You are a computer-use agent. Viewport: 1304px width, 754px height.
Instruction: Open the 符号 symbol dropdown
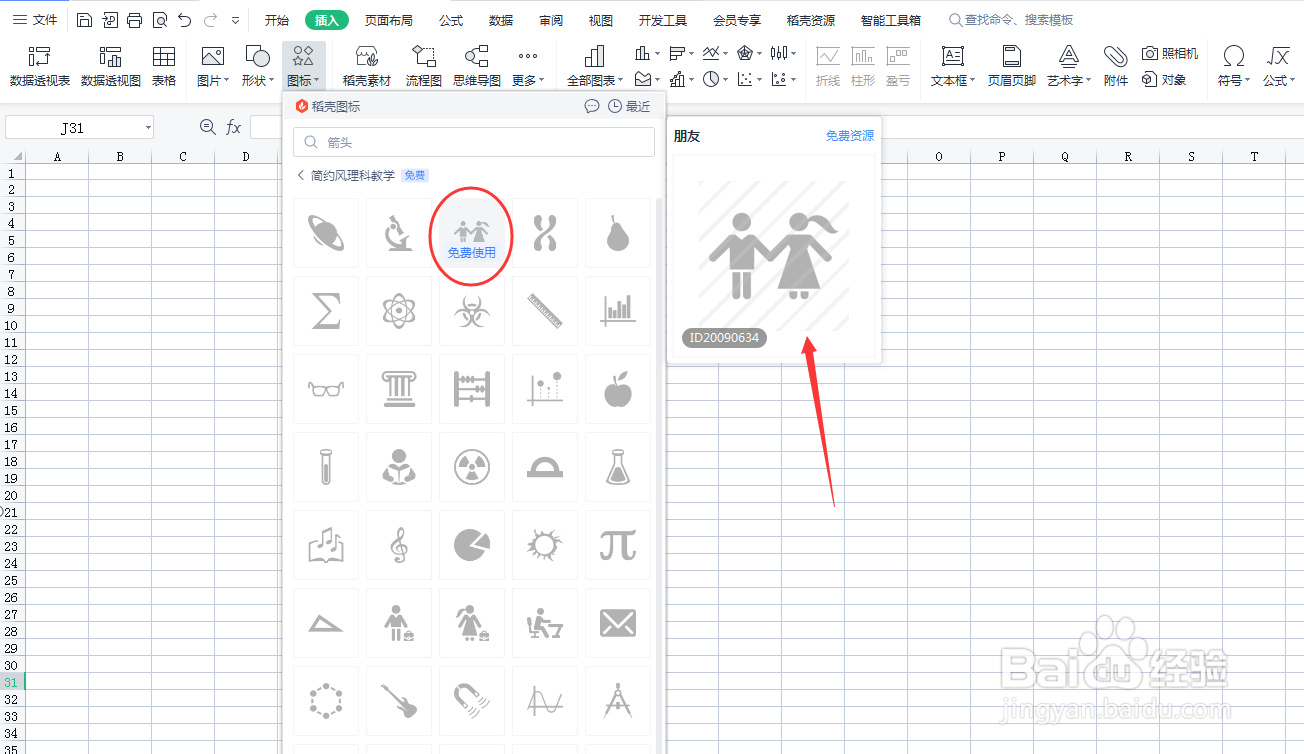(x=1234, y=66)
